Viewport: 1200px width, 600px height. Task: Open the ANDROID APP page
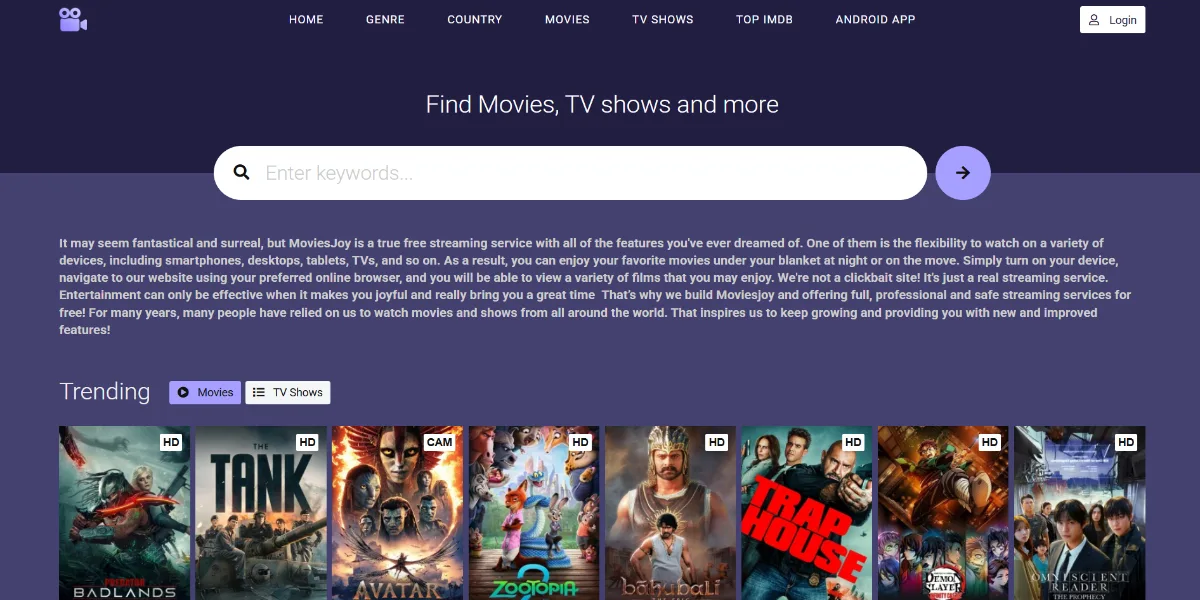[x=875, y=19]
